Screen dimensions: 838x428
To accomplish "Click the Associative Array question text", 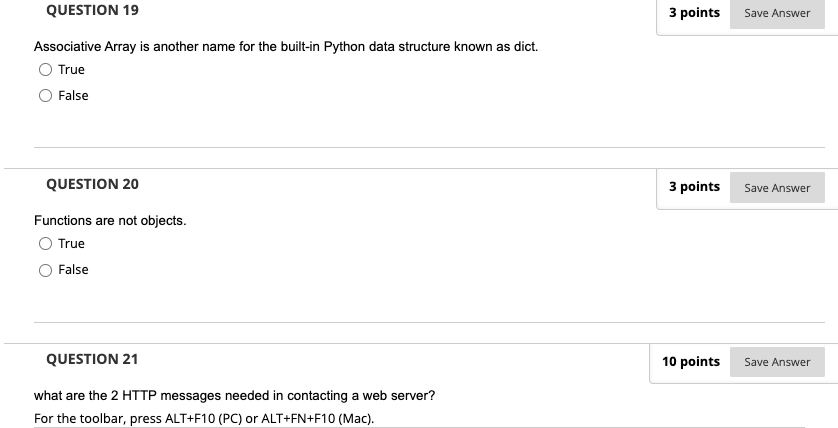I will pos(286,47).
